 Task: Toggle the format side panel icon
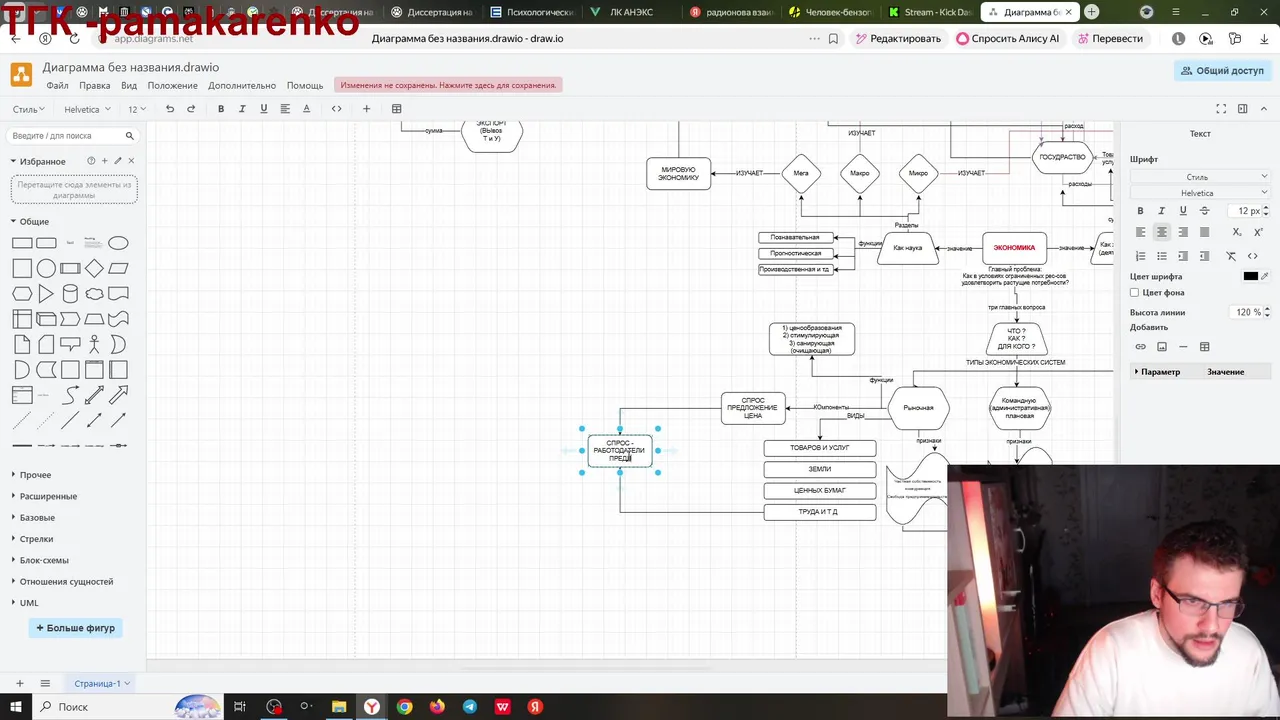click(x=1243, y=109)
